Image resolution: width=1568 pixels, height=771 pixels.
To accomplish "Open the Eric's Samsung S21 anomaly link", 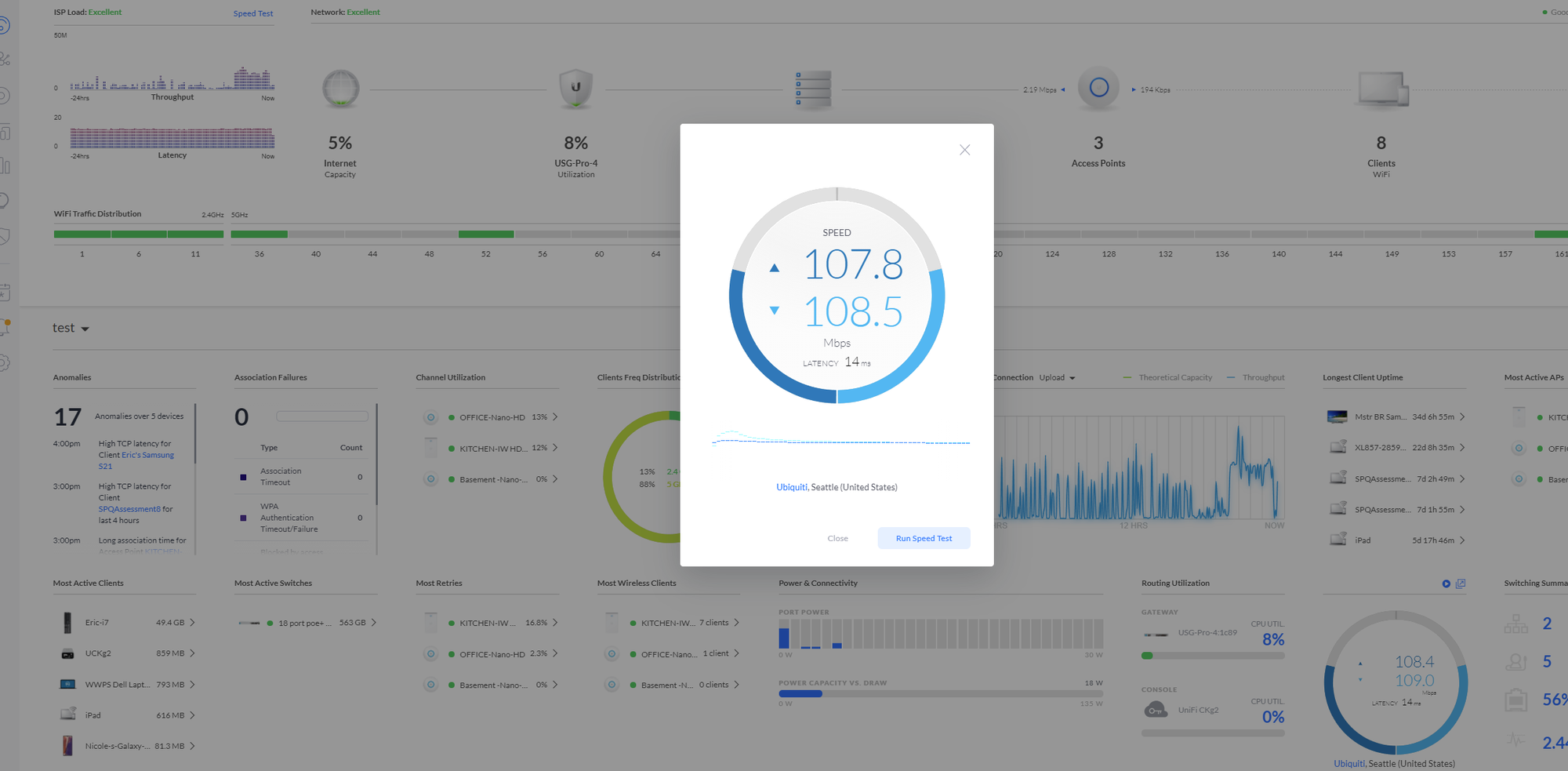I will tap(147, 456).
